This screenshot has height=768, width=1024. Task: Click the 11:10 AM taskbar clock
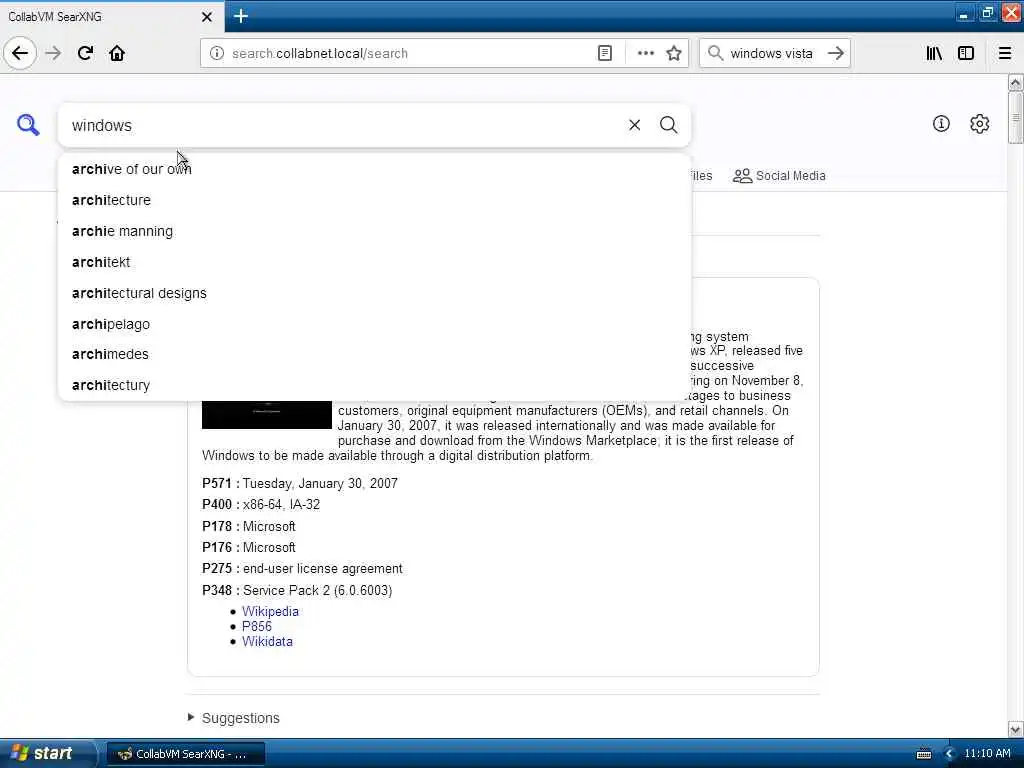pyautogui.click(x=987, y=754)
